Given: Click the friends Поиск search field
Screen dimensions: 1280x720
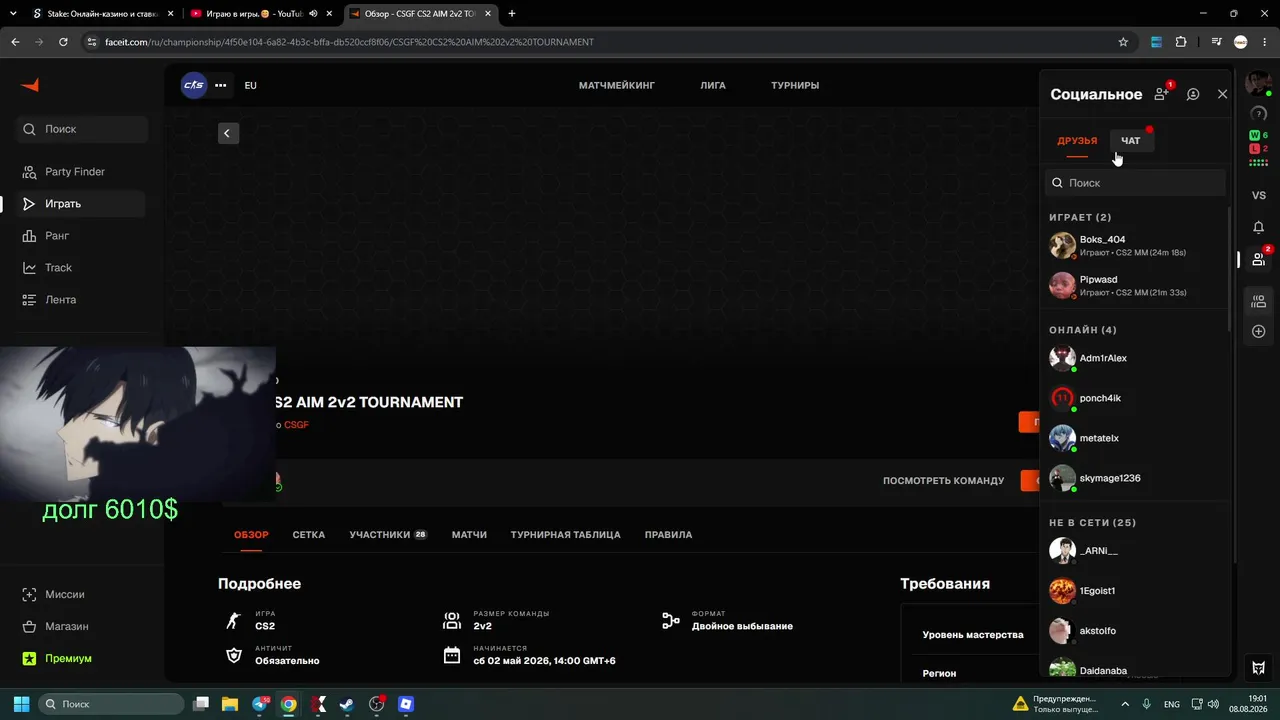Looking at the screenshot, I should (x=1135, y=183).
